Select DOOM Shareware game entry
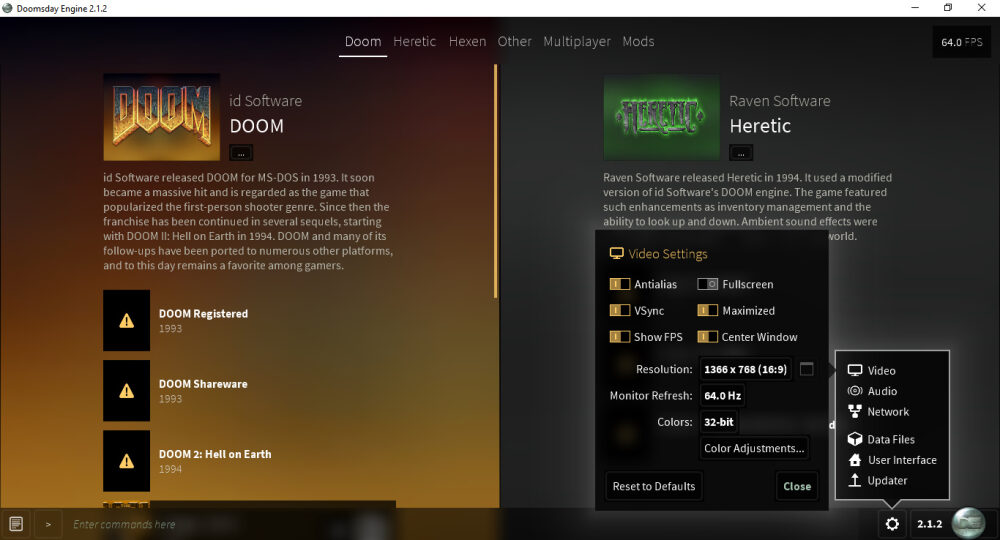Viewport: 1000px width, 540px height. click(249, 390)
